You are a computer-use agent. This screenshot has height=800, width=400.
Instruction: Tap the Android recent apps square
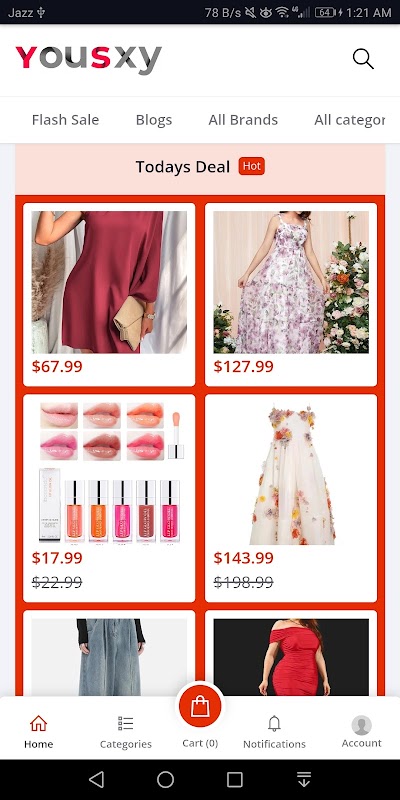point(235,779)
